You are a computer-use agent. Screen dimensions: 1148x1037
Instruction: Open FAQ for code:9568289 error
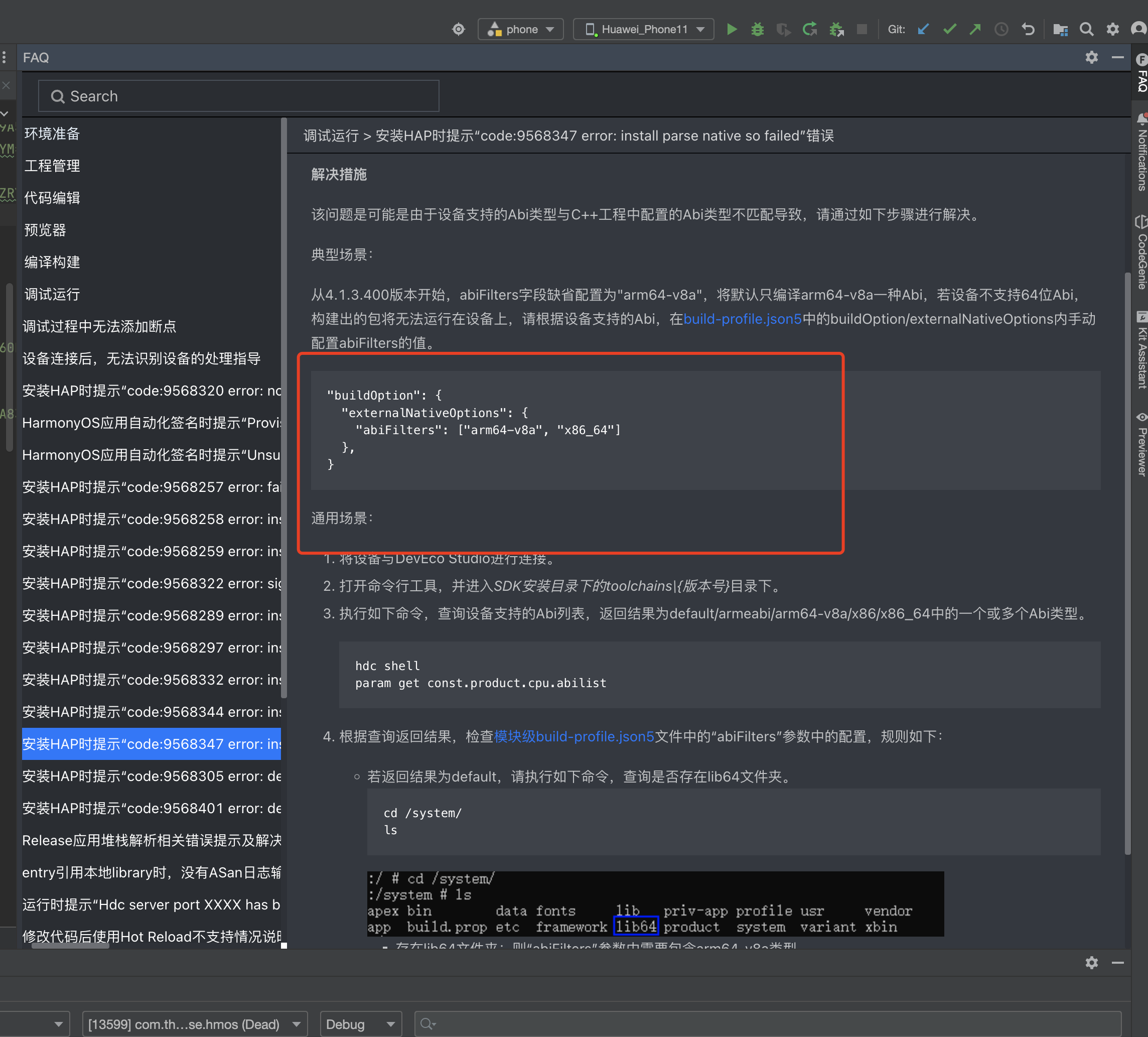click(152, 615)
